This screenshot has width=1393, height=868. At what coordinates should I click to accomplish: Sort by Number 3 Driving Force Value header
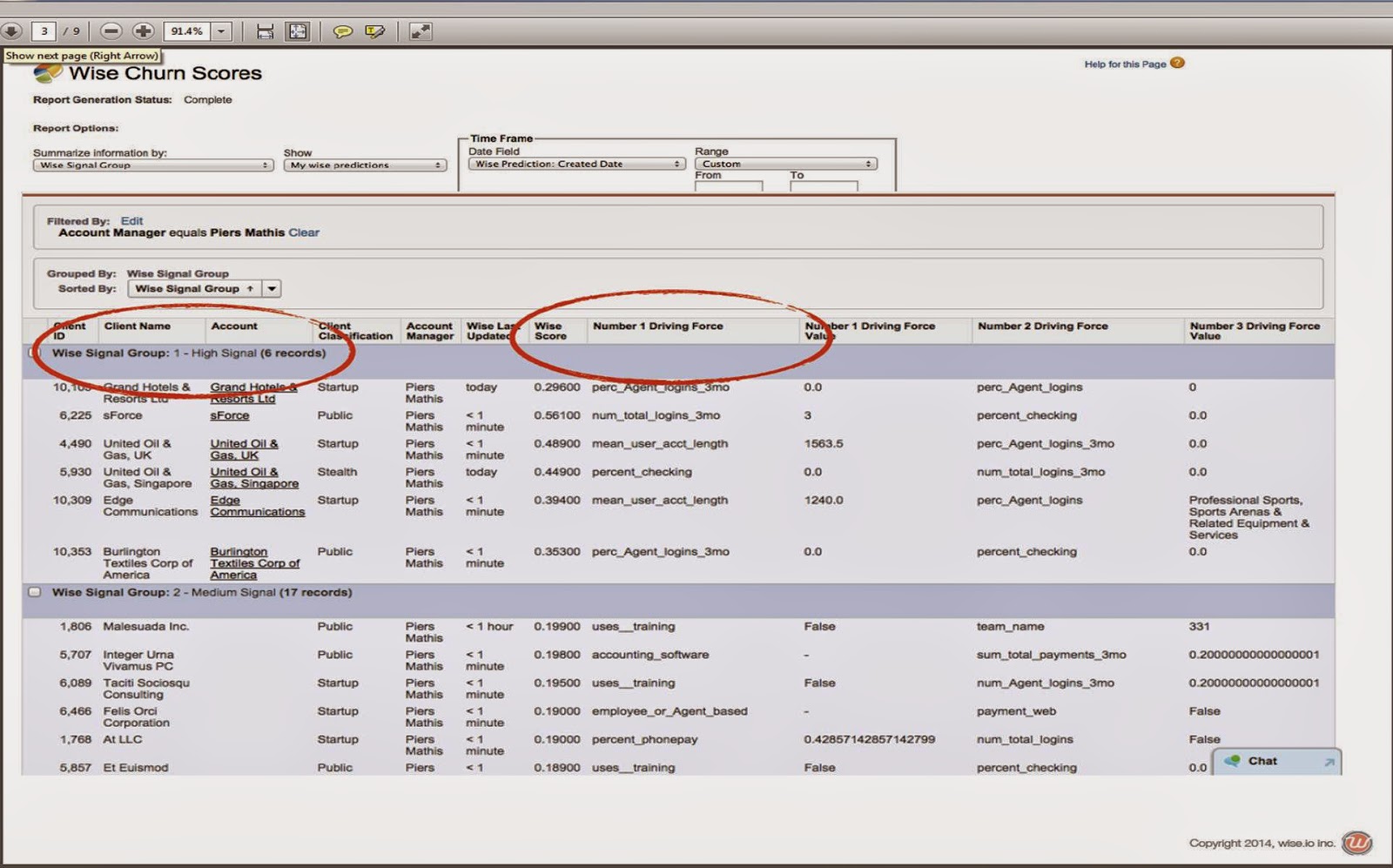coord(1255,331)
